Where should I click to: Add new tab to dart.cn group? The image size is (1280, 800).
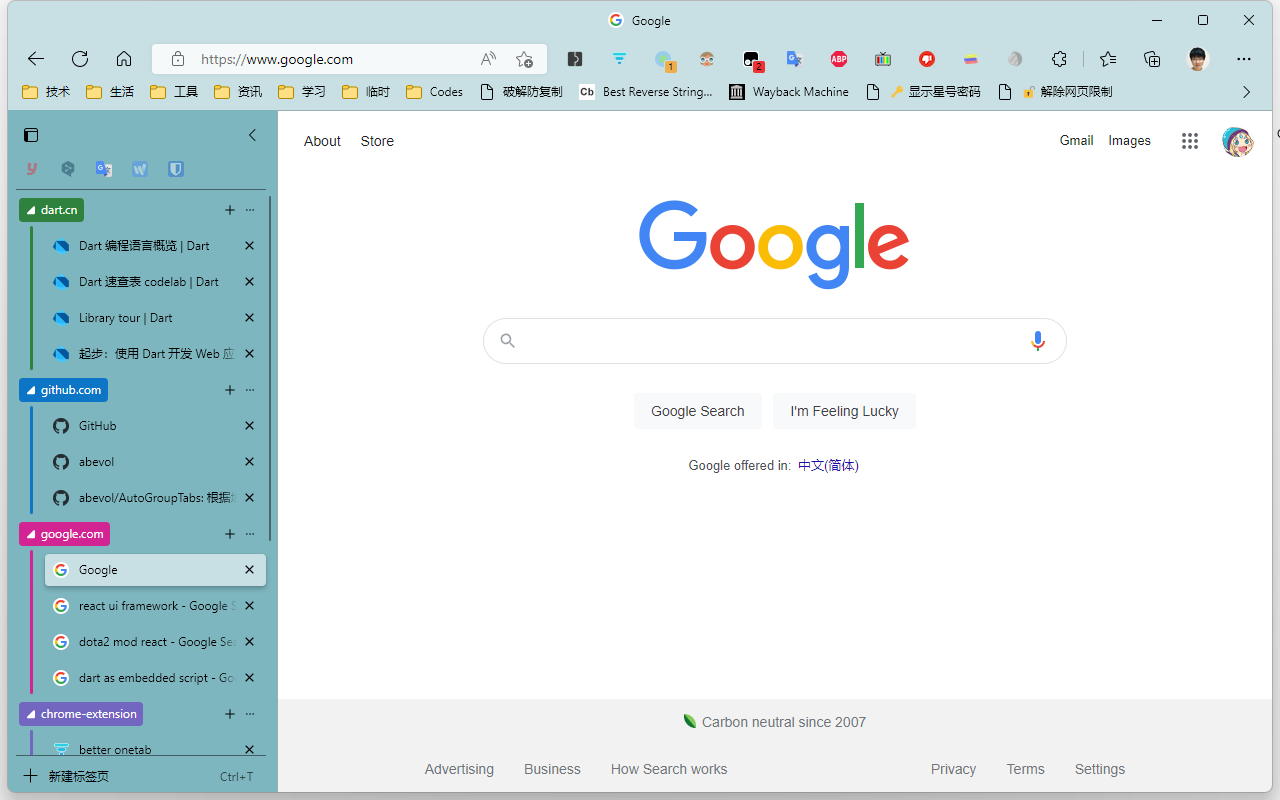click(x=230, y=210)
